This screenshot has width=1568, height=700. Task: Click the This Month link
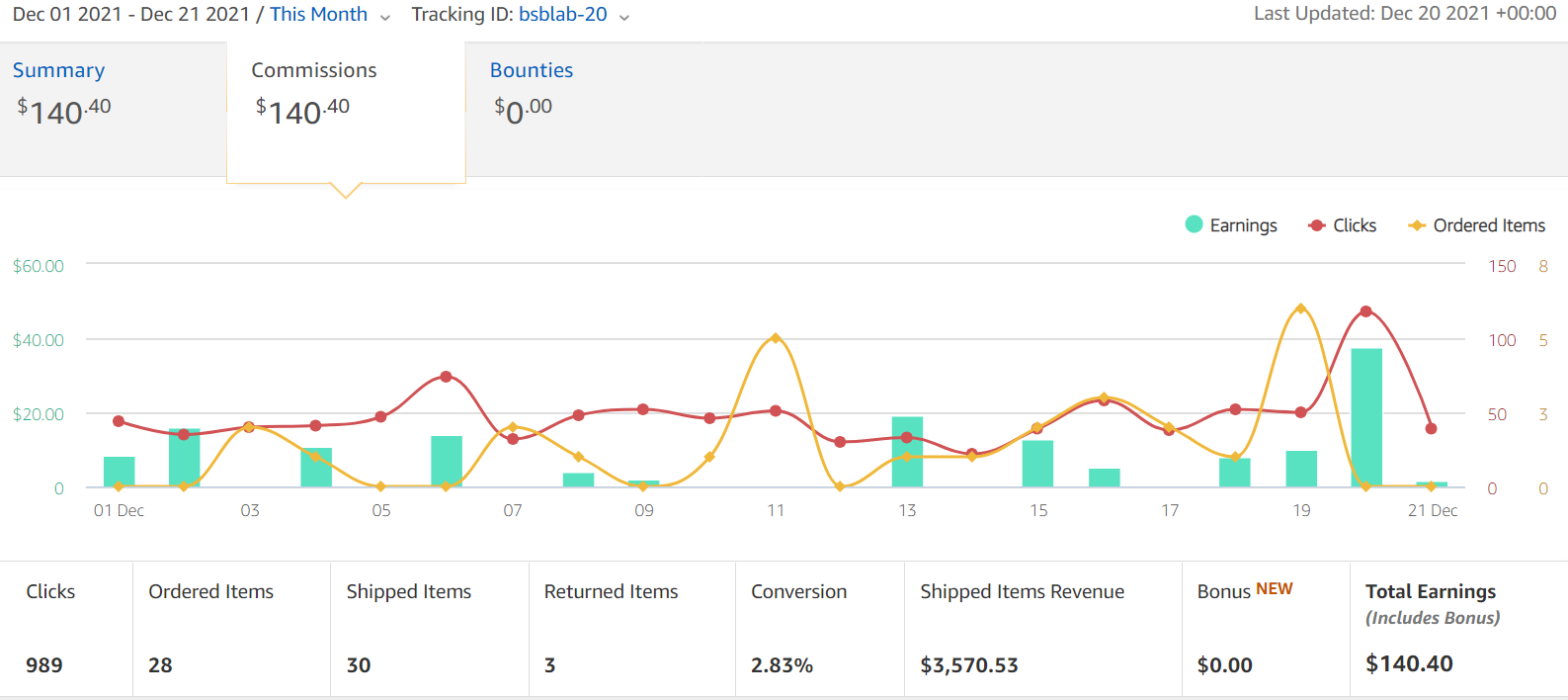[x=318, y=15]
